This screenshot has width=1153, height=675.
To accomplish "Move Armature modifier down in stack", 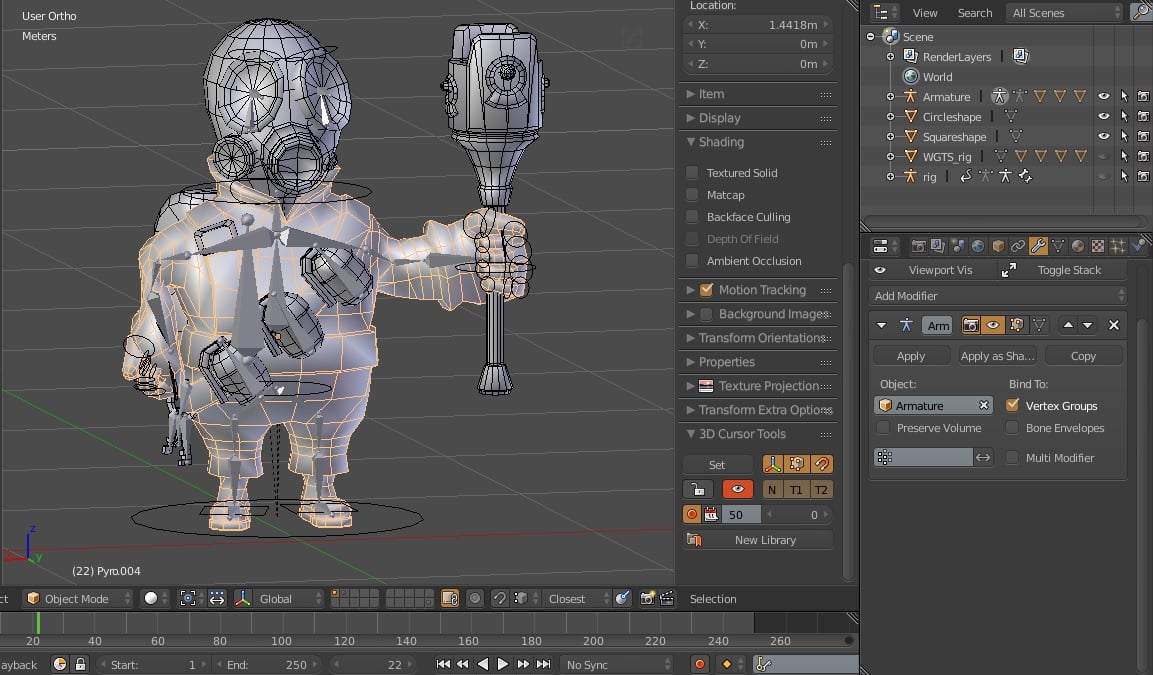I will [1087, 325].
